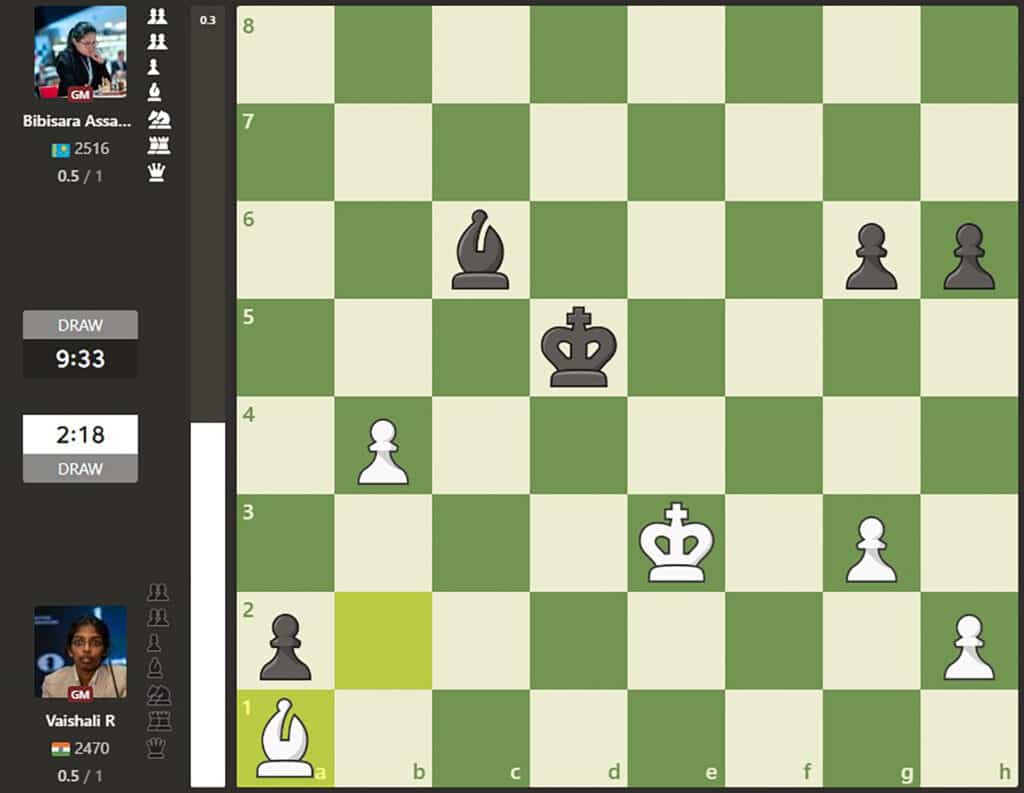Click the DRAW label above 9:33 clock

pyautogui.click(x=80, y=325)
